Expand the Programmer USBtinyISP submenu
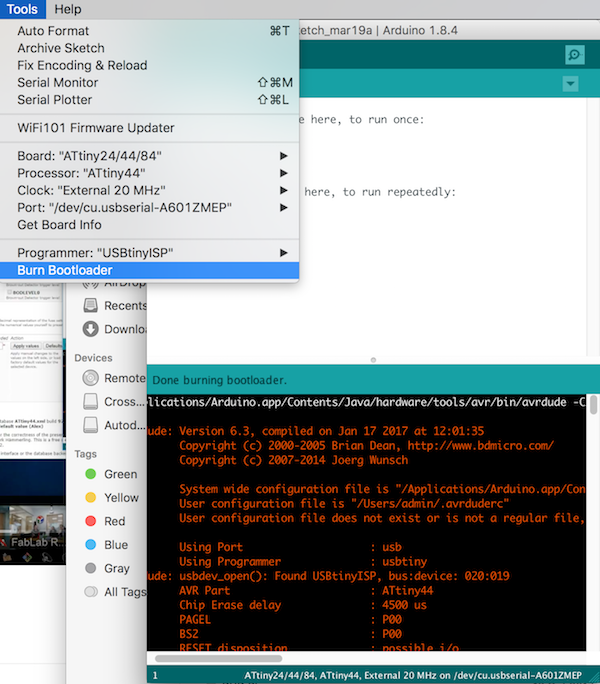Screen dimensions: 600x684 click(149, 253)
